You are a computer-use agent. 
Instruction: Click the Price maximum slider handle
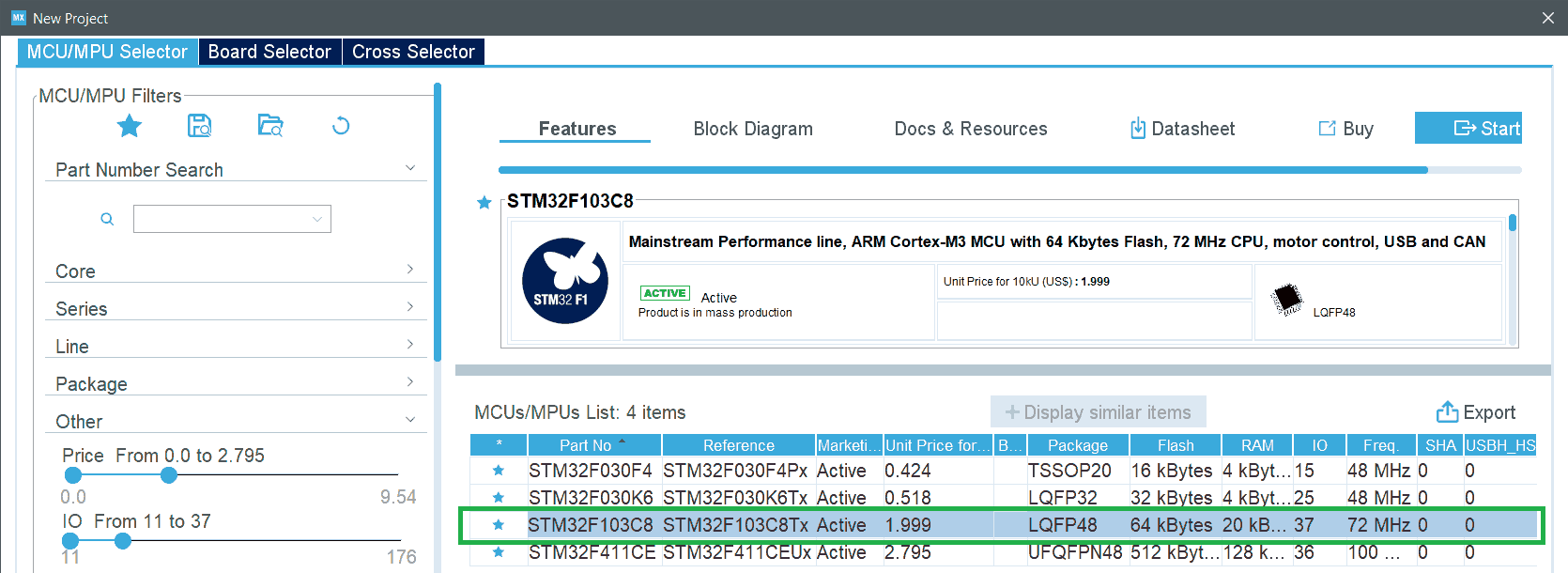pyautogui.click(x=169, y=475)
